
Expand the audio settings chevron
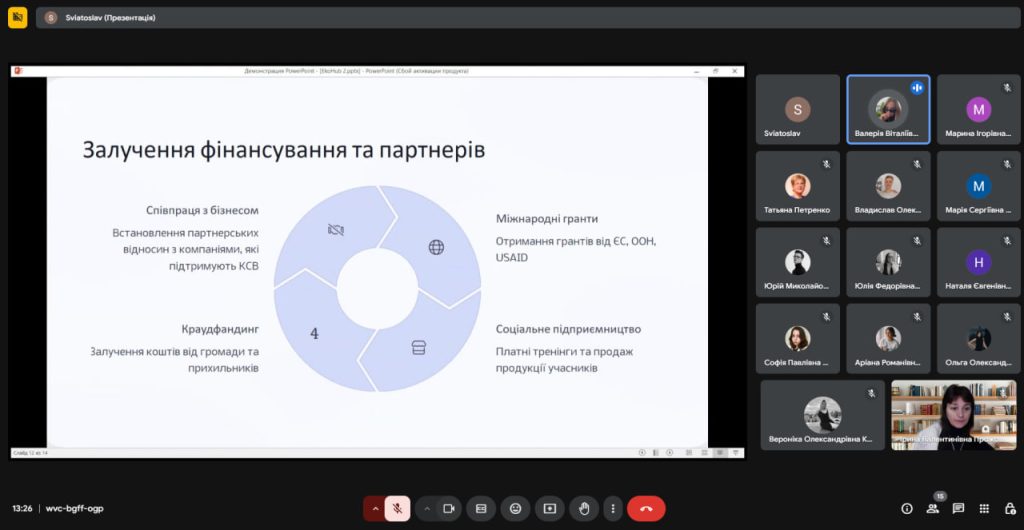click(375, 508)
